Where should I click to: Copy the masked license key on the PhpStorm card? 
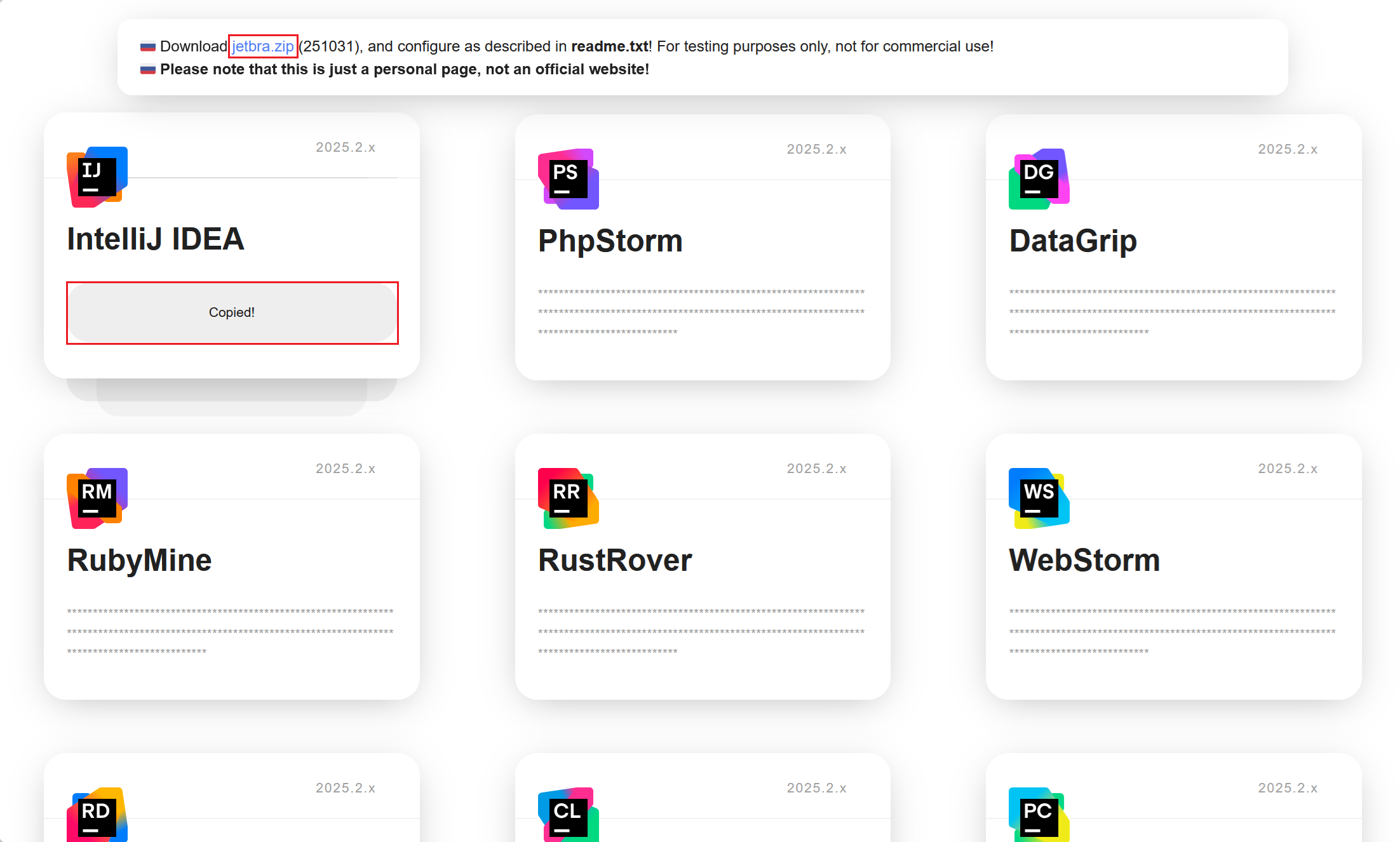coord(701,312)
